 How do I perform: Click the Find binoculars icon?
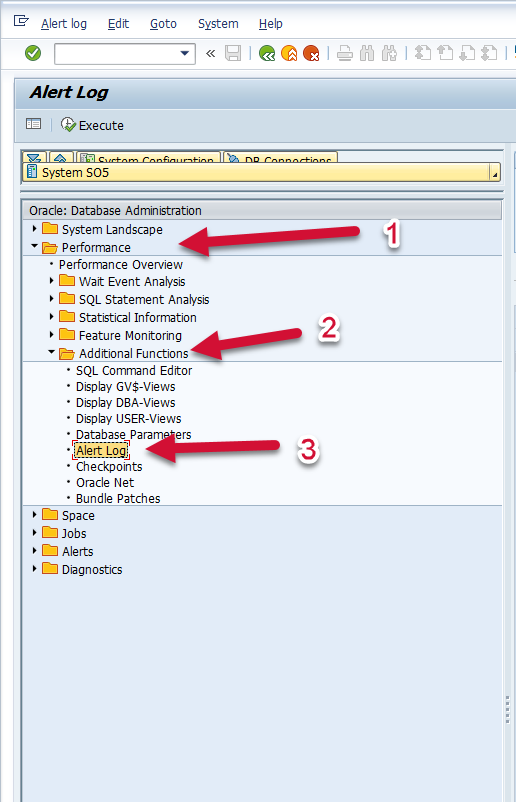coord(367,53)
